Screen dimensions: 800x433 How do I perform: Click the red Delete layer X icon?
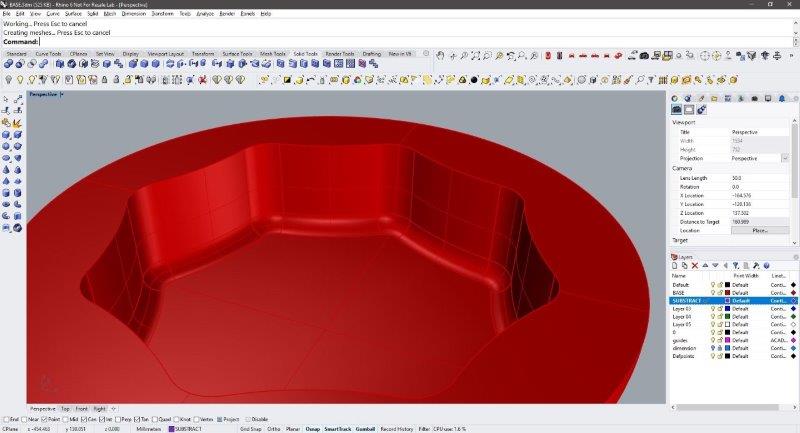coord(694,266)
